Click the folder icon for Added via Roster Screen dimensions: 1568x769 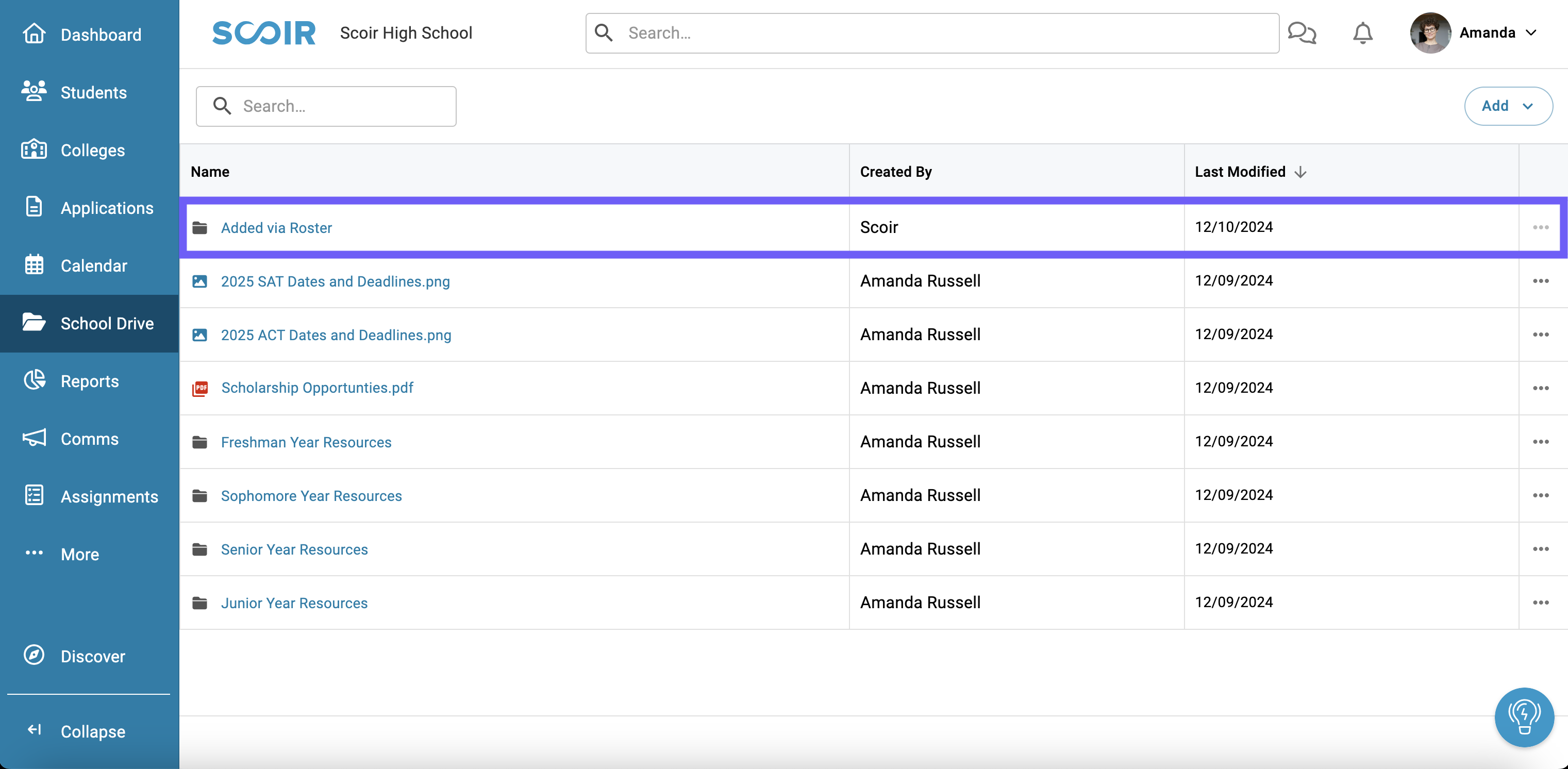199,228
